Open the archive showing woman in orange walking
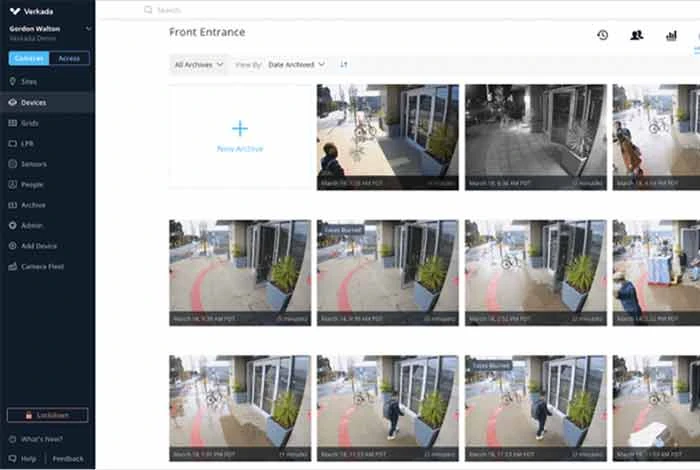The height and width of the screenshot is (470, 700). (x=656, y=137)
